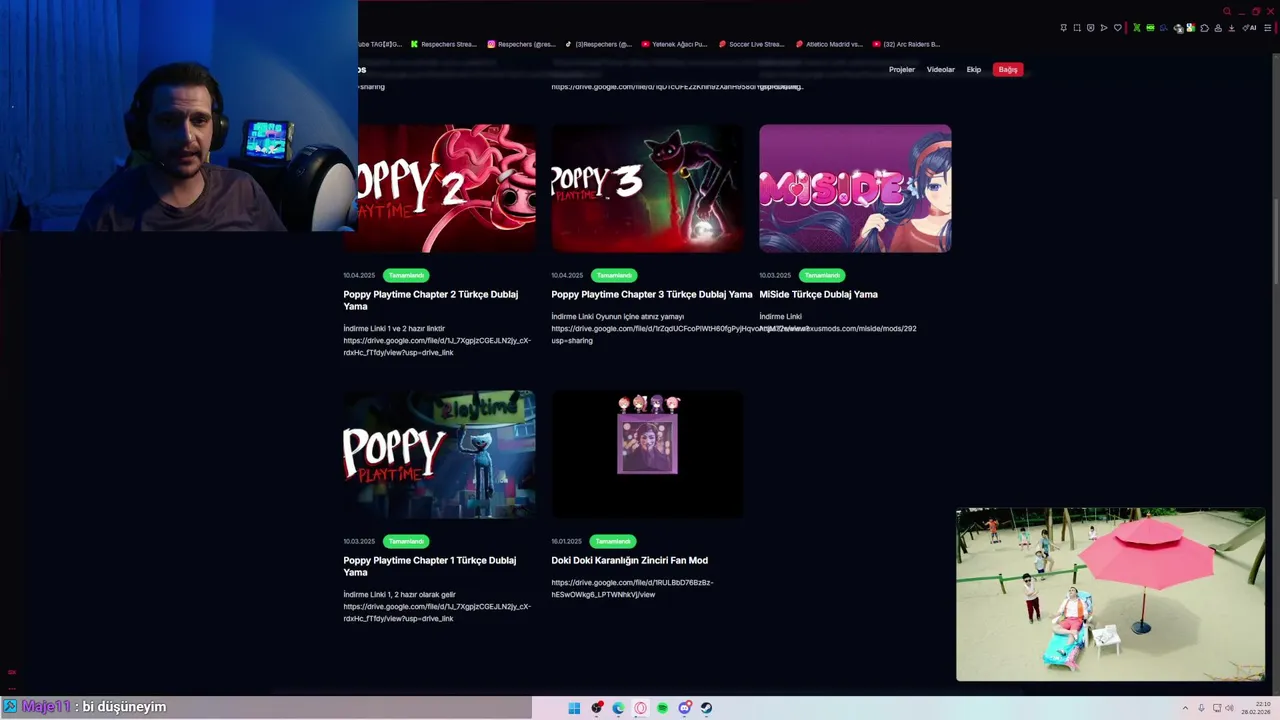Open the snapshot capture tool icon
The width and height of the screenshot is (1280, 720).
click(1077, 28)
